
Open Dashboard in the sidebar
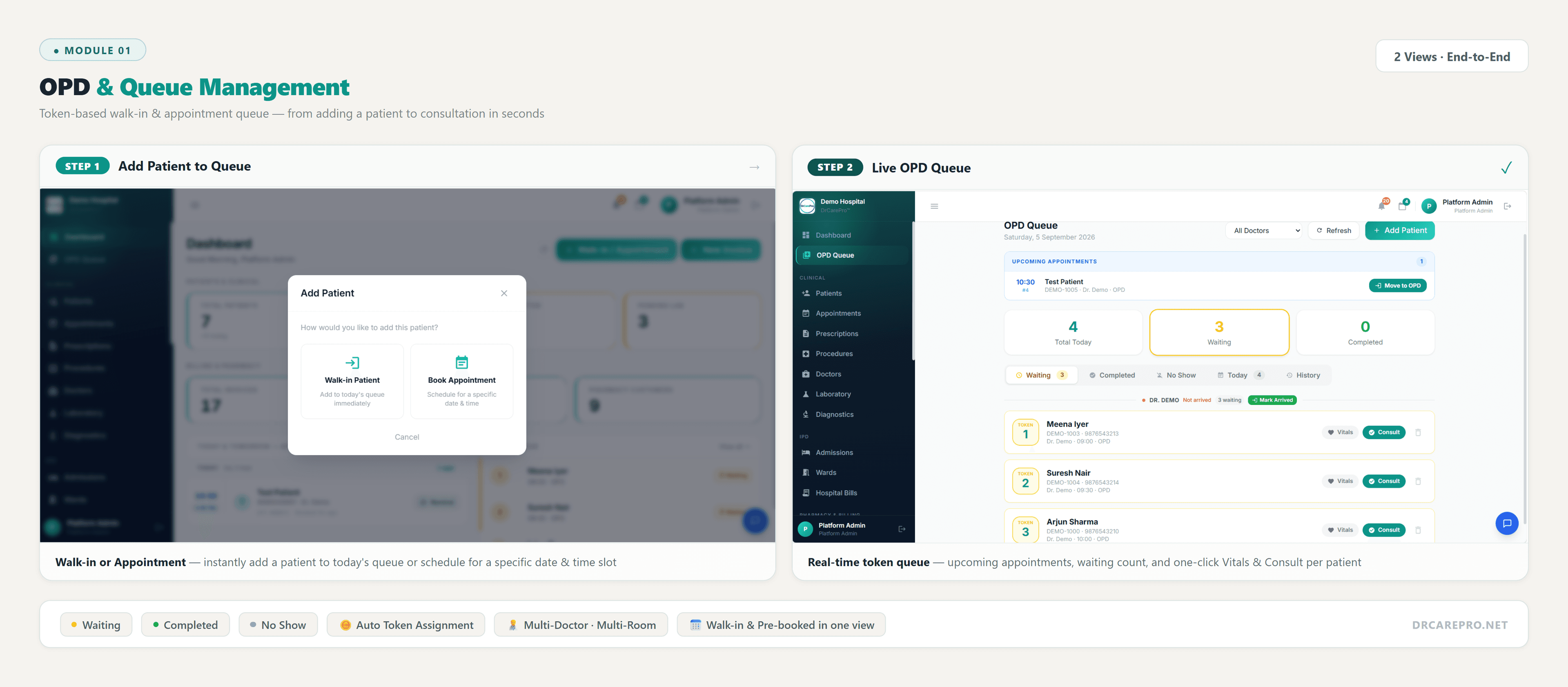pos(852,235)
